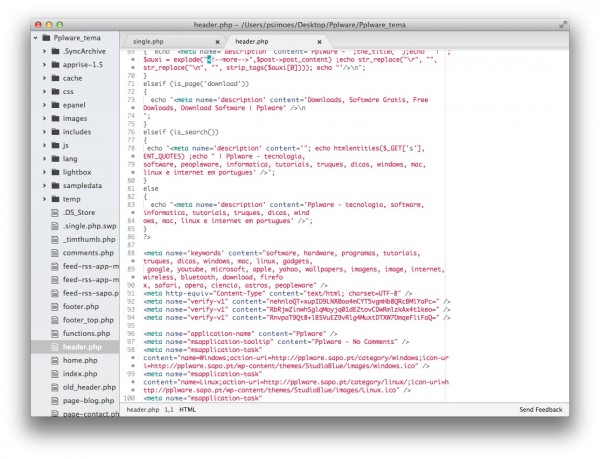The height and width of the screenshot is (459, 600).
Task: Expand the includes folder arrow
Action: pyautogui.click(x=44, y=132)
